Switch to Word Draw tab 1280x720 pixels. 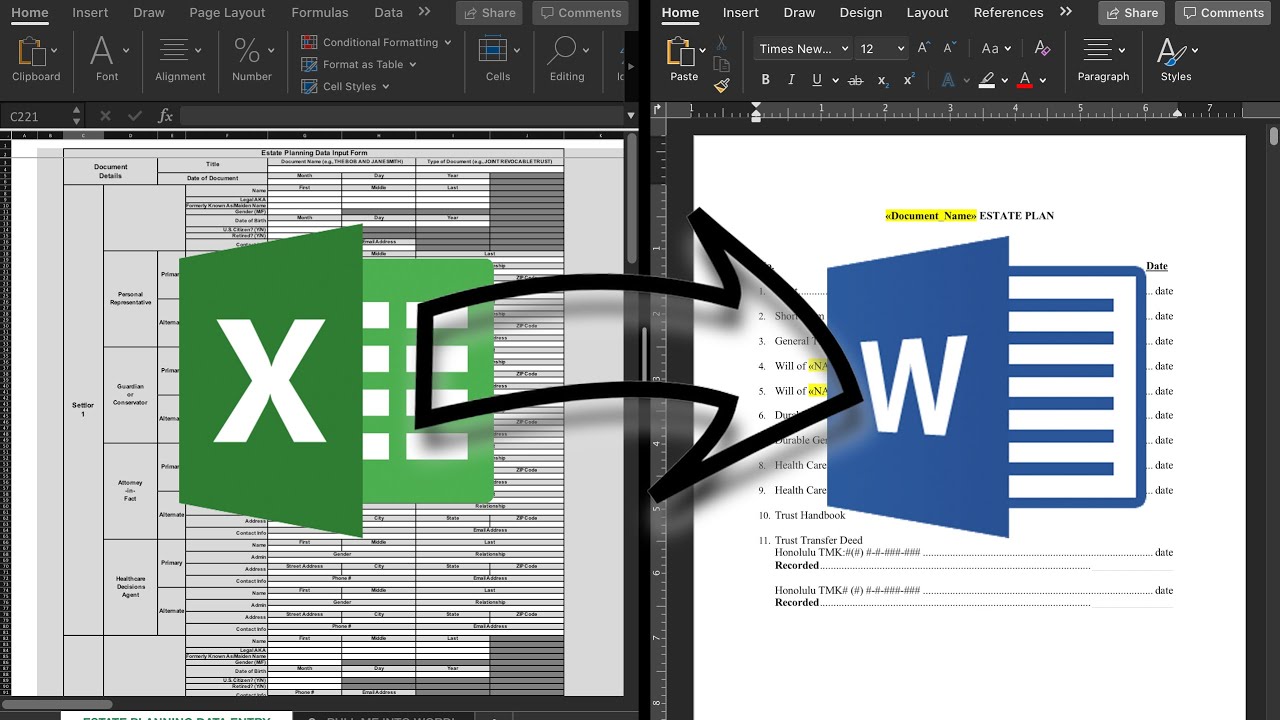799,13
